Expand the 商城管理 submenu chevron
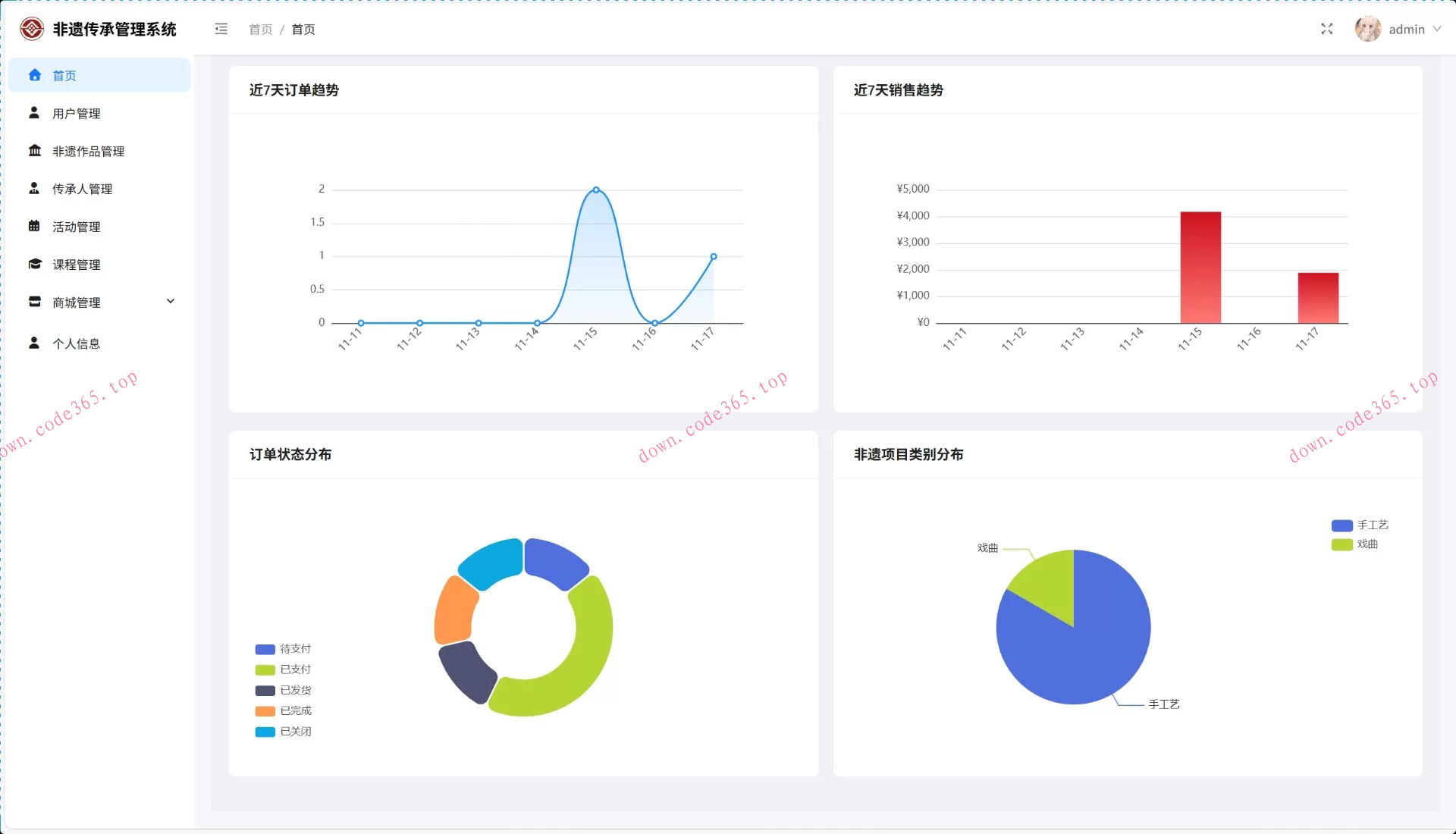Screen dimensions: 1456x834 click(x=171, y=302)
